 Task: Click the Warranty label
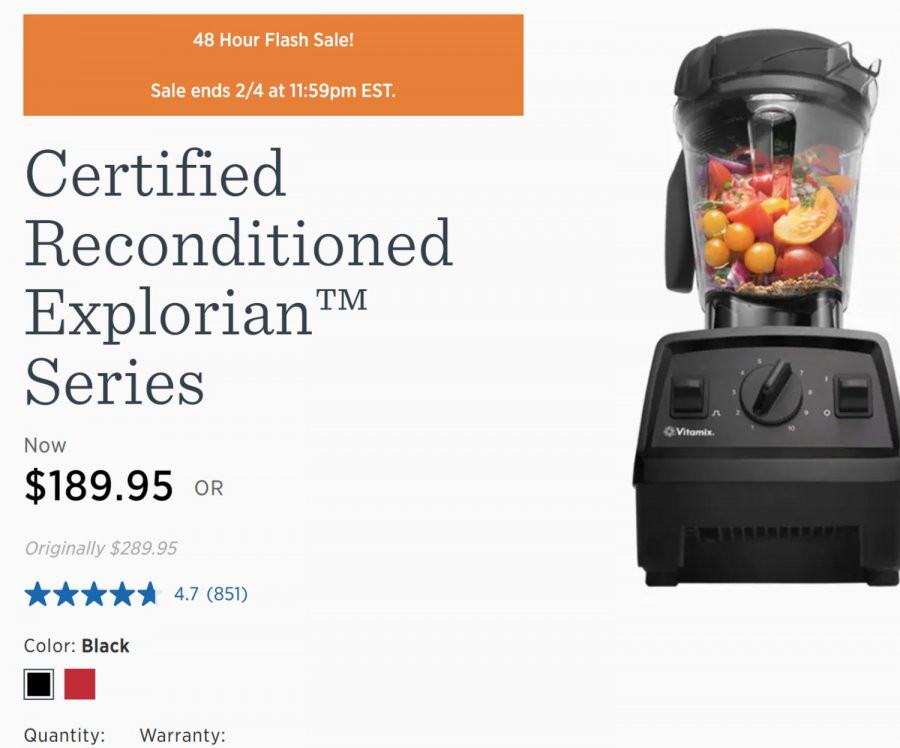183,735
